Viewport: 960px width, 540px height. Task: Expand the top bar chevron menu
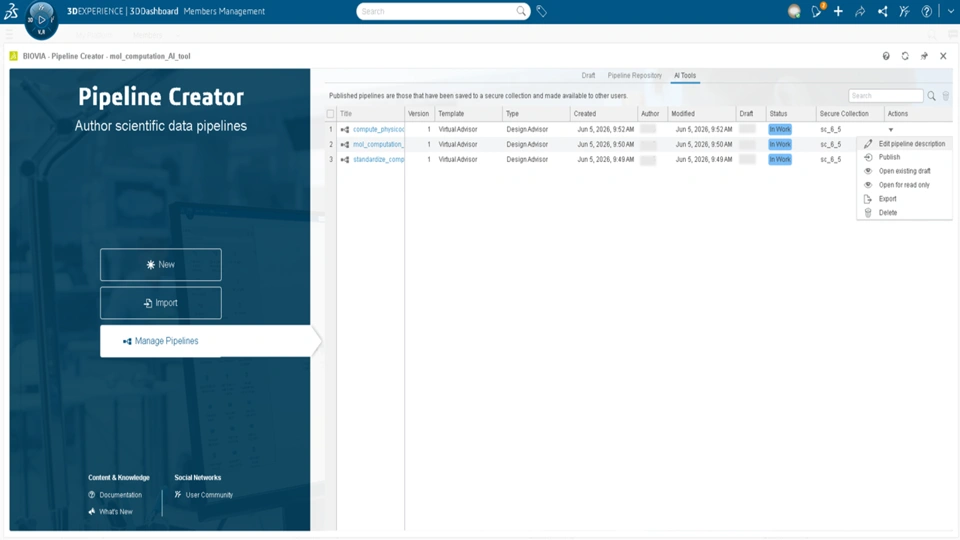pos(951,11)
